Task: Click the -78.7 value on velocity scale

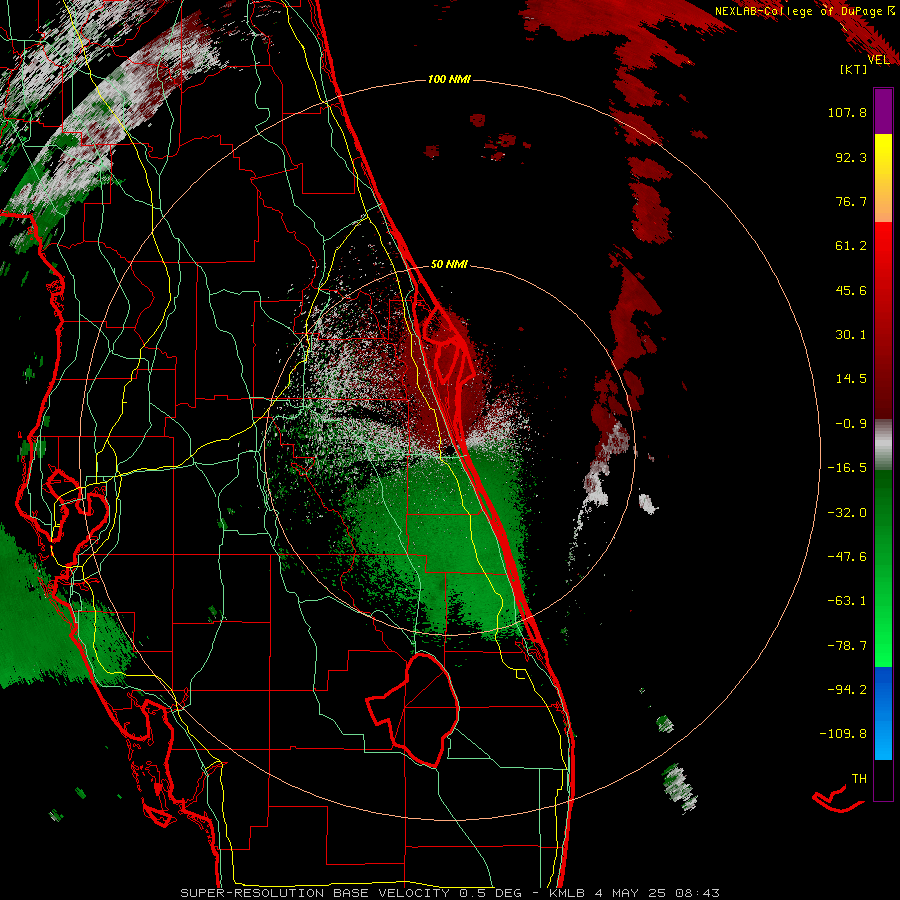Action: [x=847, y=646]
